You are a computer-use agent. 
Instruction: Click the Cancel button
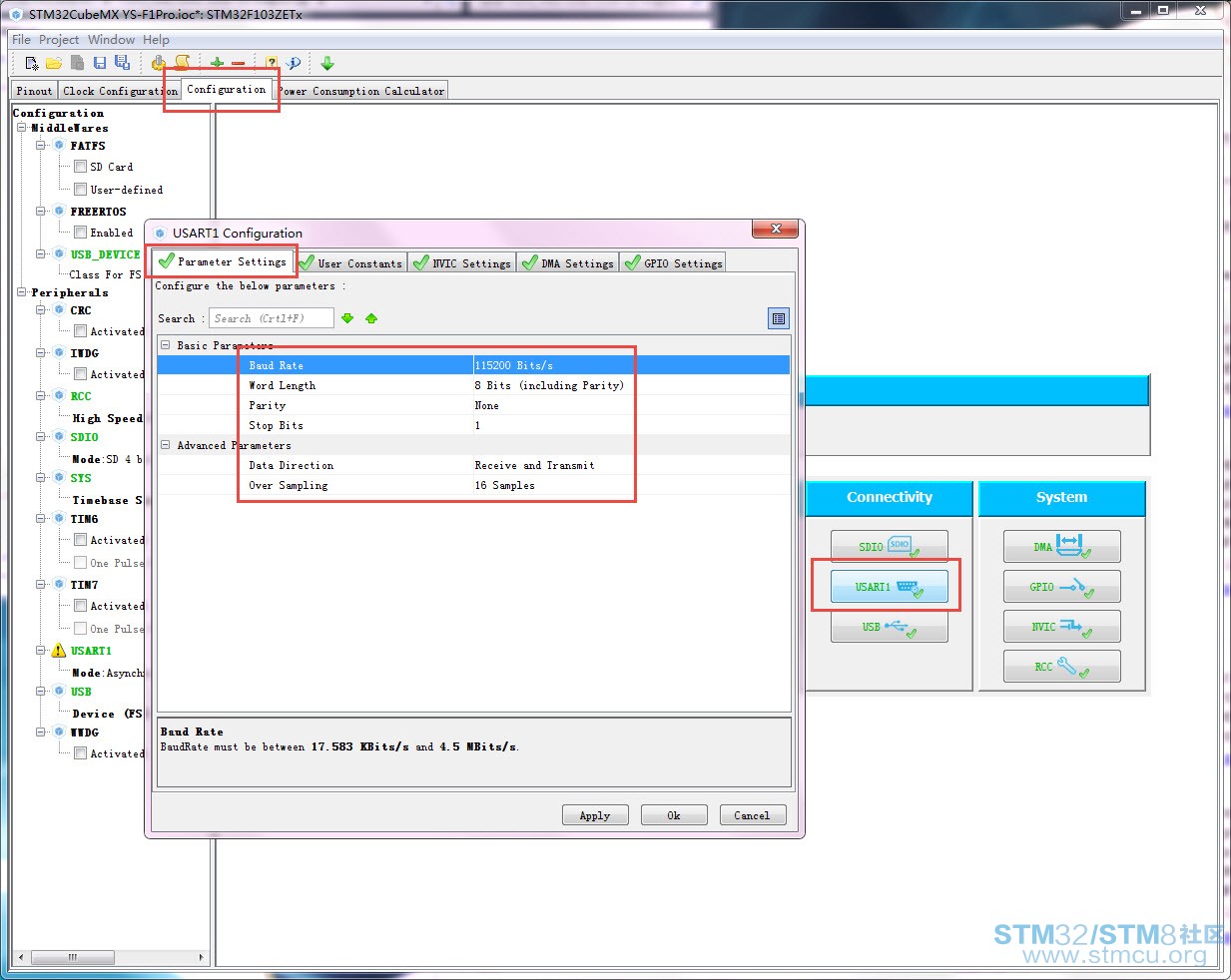pos(753,815)
